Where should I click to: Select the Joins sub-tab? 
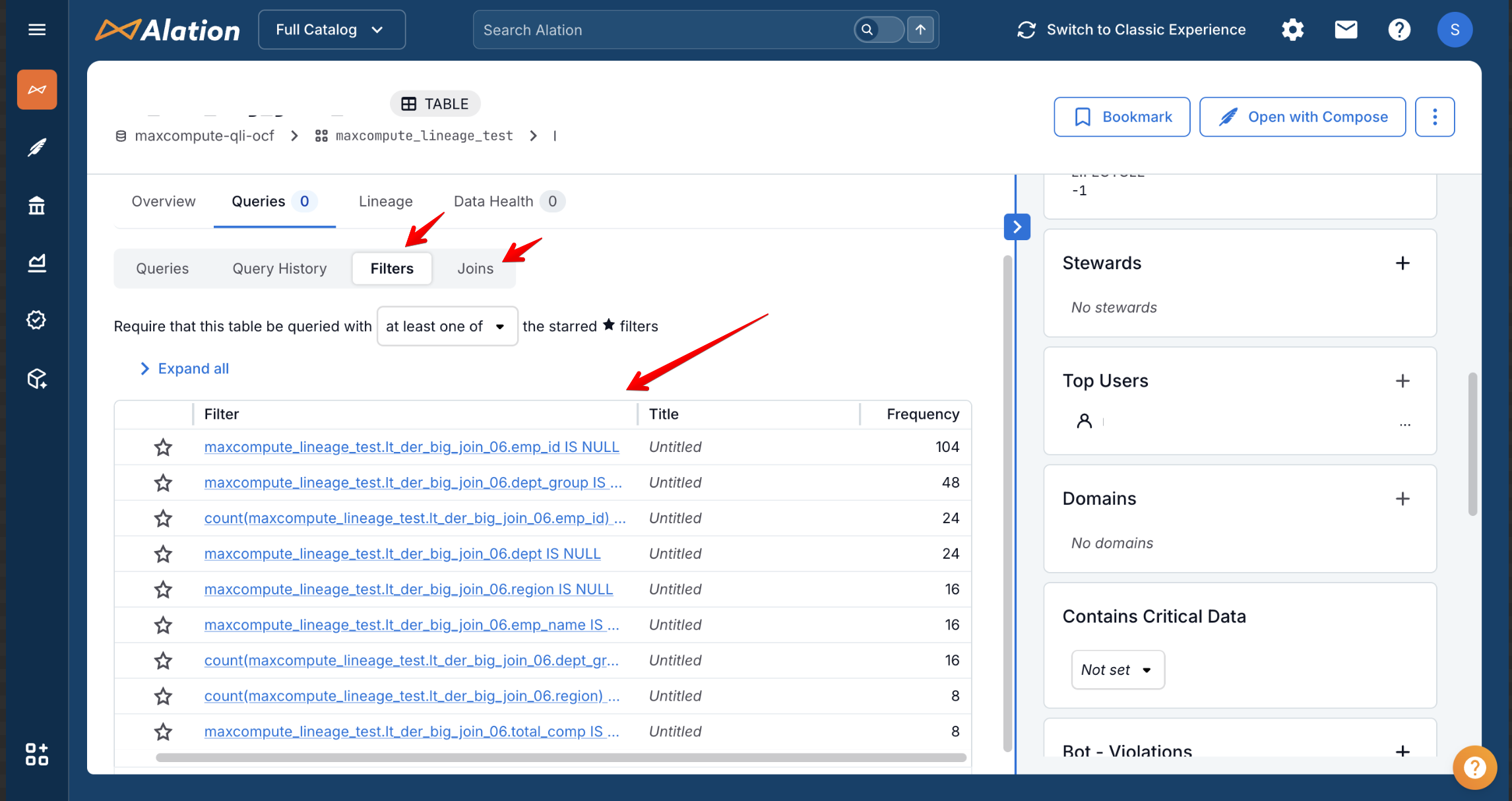pyautogui.click(x=475, y=269)
